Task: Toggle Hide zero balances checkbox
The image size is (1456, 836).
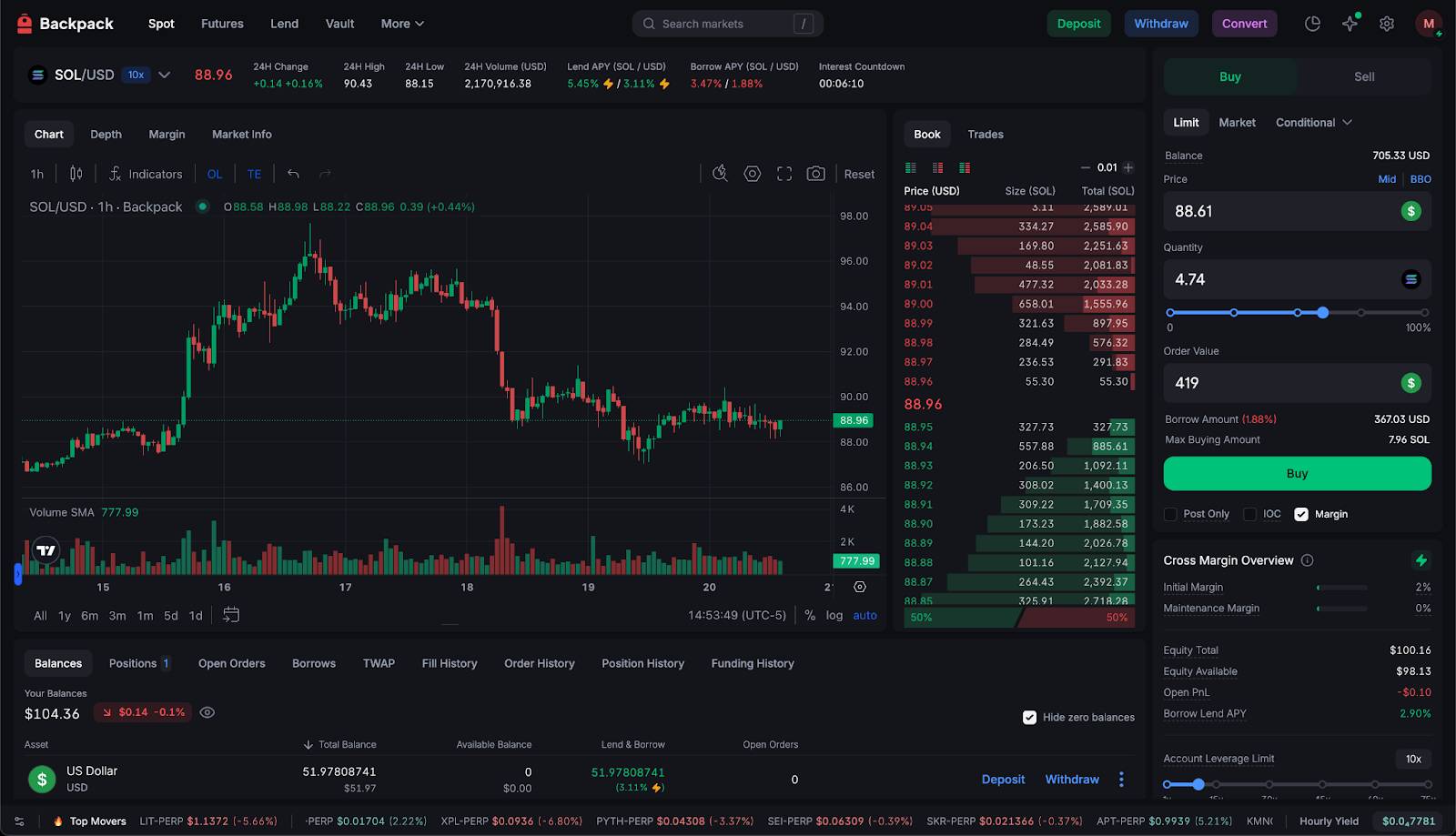Action: [1029, 717]
